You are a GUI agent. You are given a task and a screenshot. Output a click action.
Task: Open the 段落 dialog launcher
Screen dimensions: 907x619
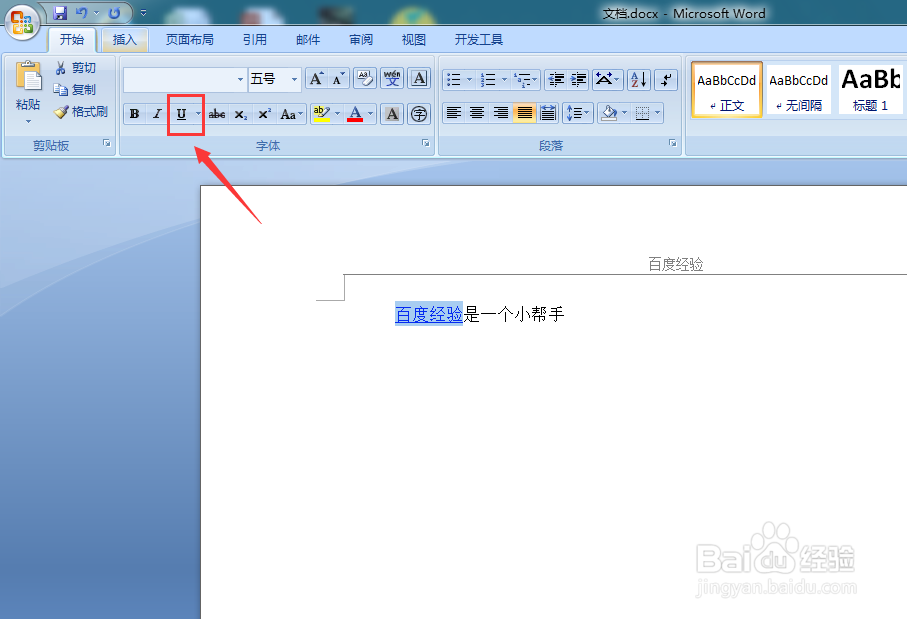click(x=673, y=143)
